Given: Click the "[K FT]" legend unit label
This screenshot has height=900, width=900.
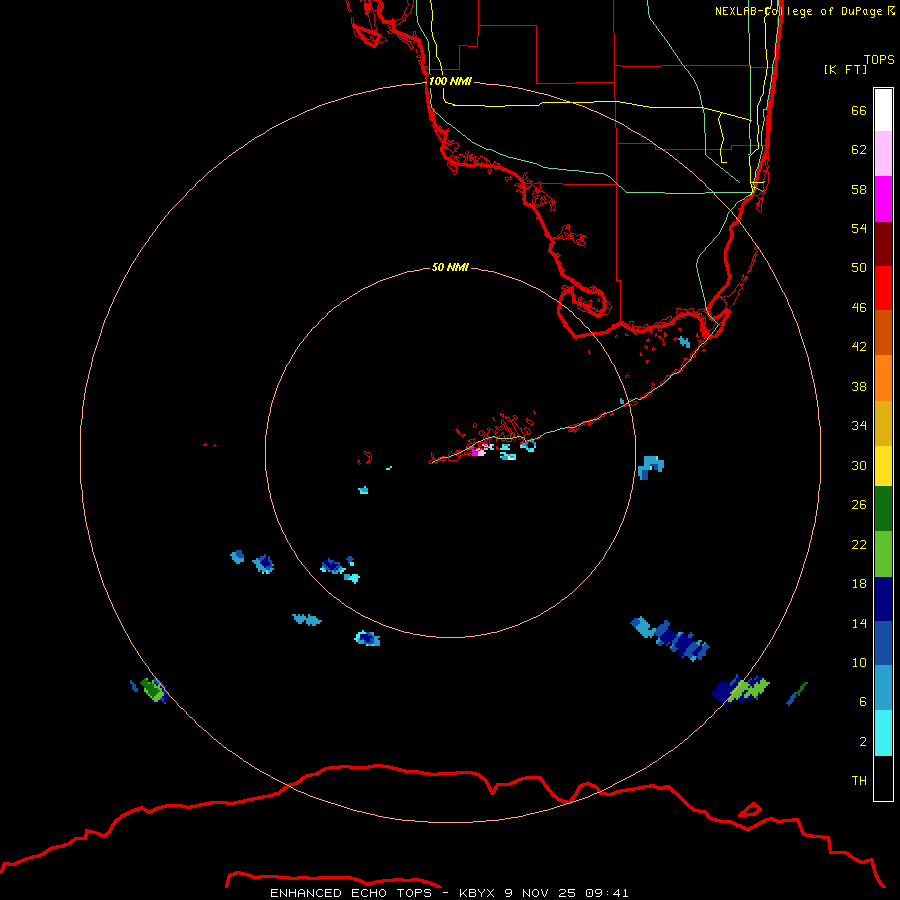Looking at the screenshot, I should pos(845,69).
